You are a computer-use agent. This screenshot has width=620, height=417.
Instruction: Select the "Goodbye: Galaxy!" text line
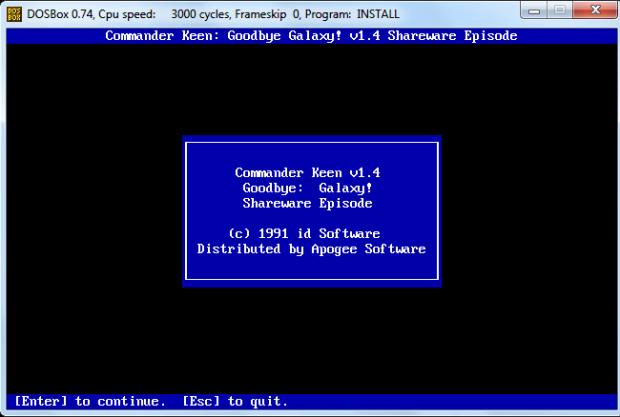tap(307, 187)
